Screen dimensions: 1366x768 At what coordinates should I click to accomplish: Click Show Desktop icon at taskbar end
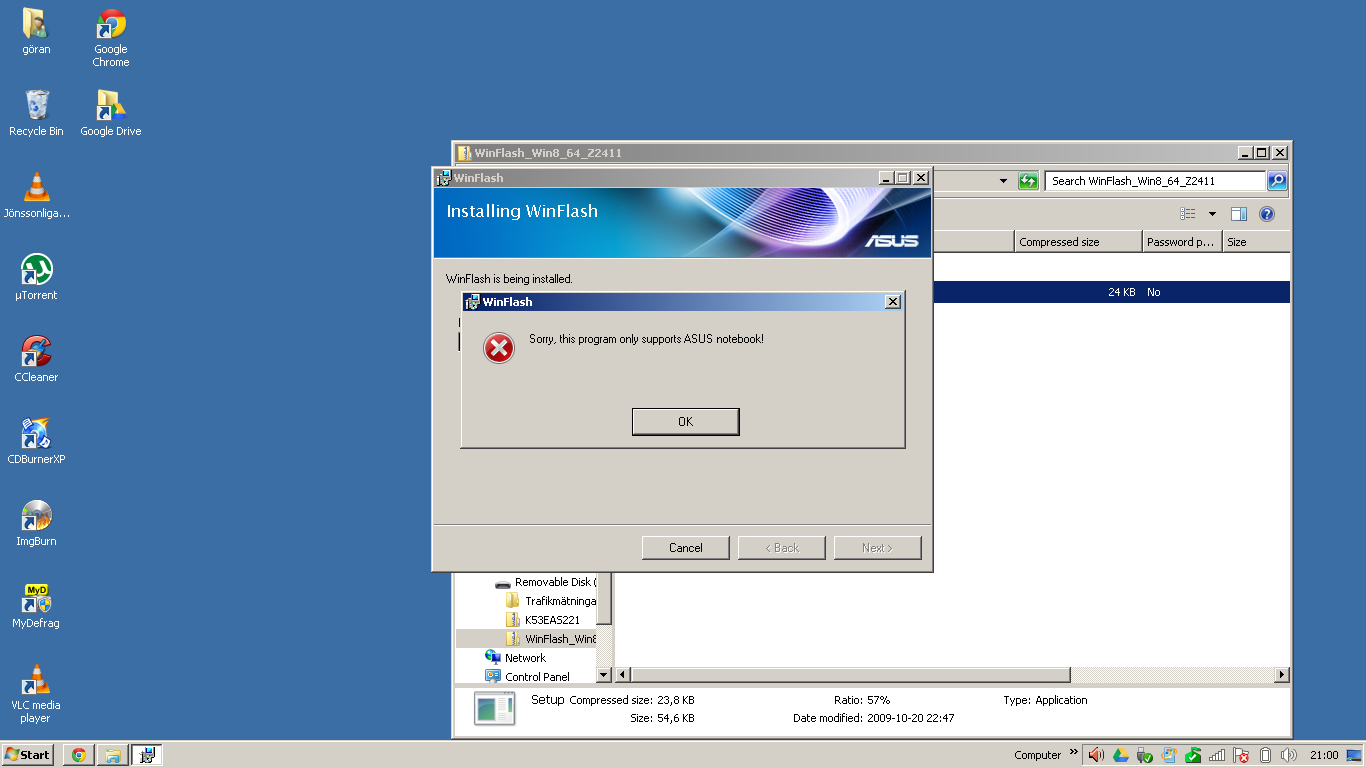pyautogui.click(x=1354, y=755)
